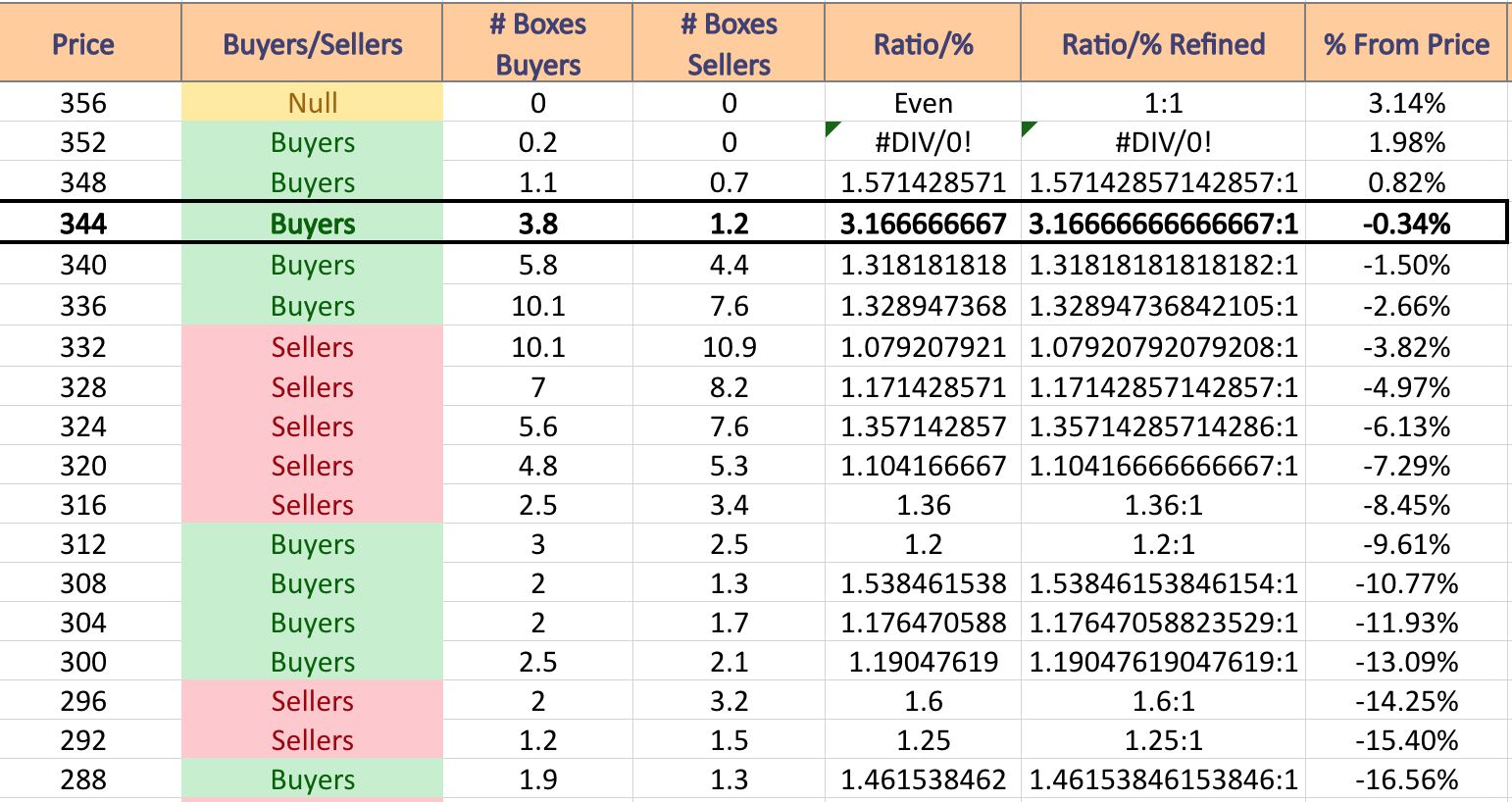Select price cell 292
This screenshot has width=1512, height=802.
point(90,740)
